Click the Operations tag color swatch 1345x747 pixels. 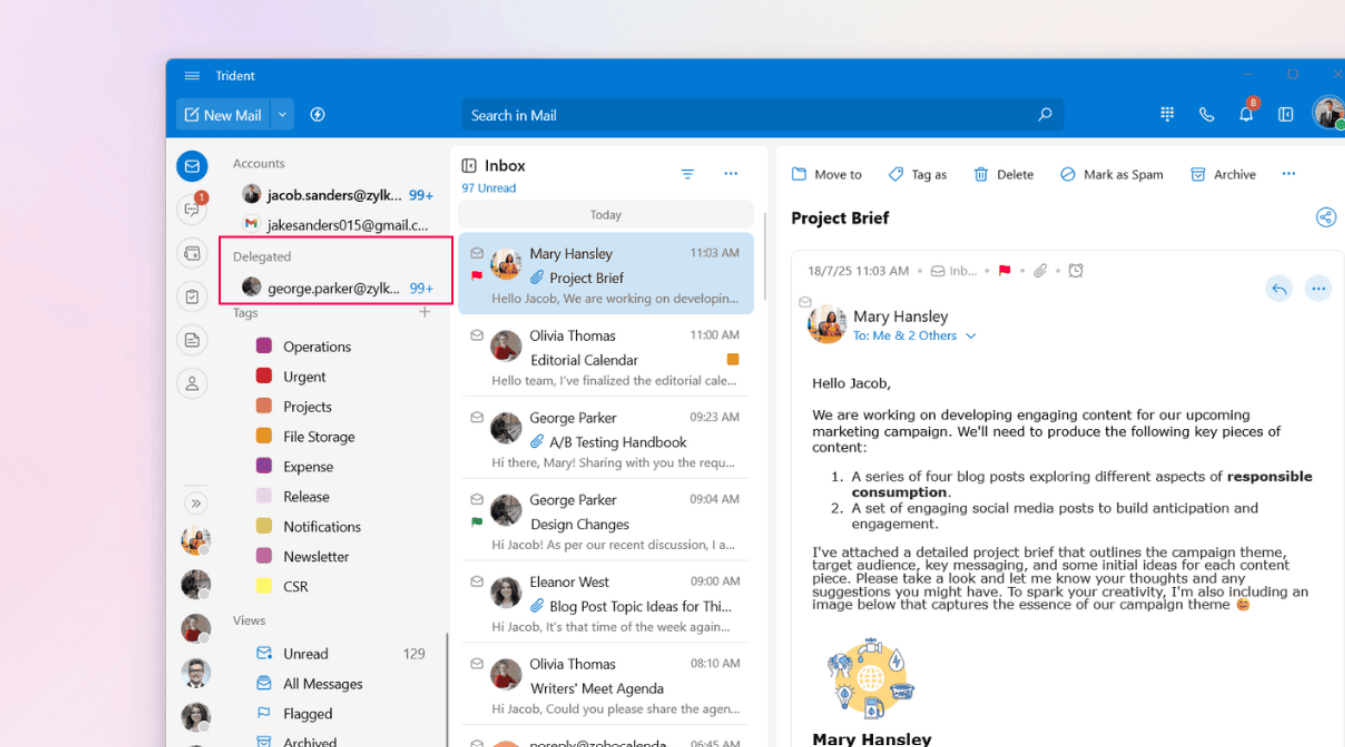[264, 346]
